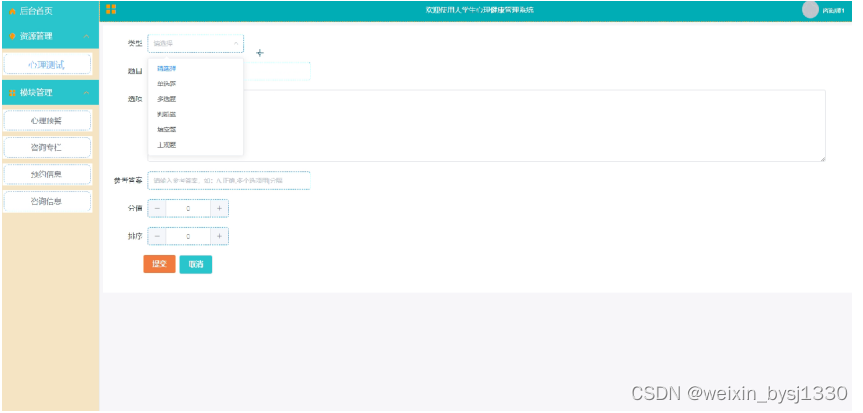The height and width of the screenshot is (413, 863).
Task: Click the home icon beside 后台首页
Action: click(12, 12)
